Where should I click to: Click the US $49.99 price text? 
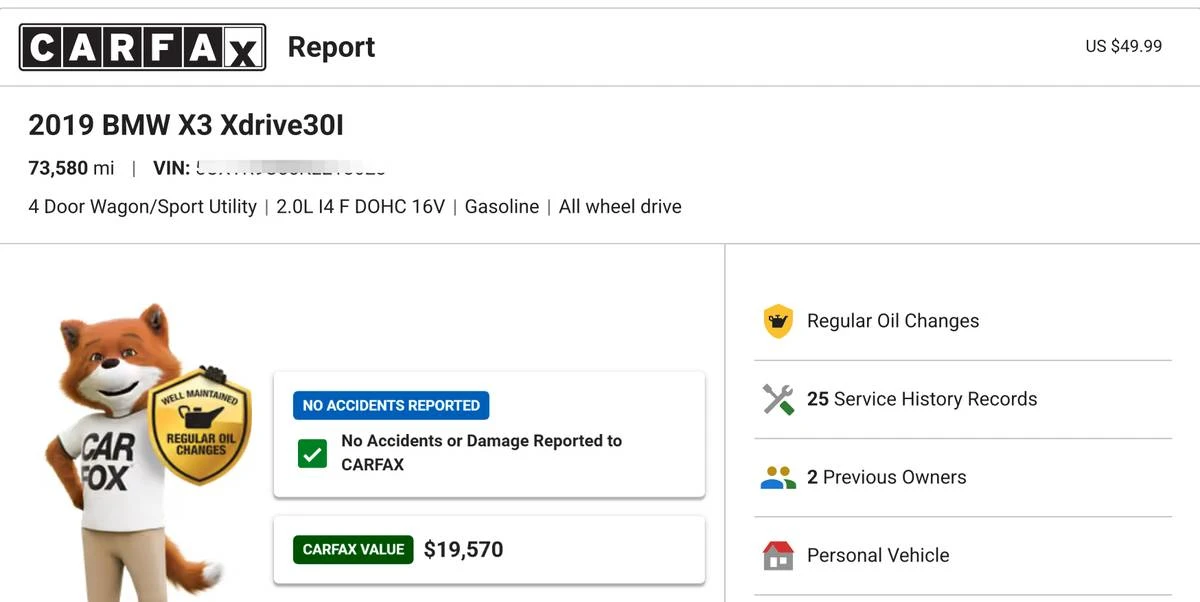[x=1124, y=46]
